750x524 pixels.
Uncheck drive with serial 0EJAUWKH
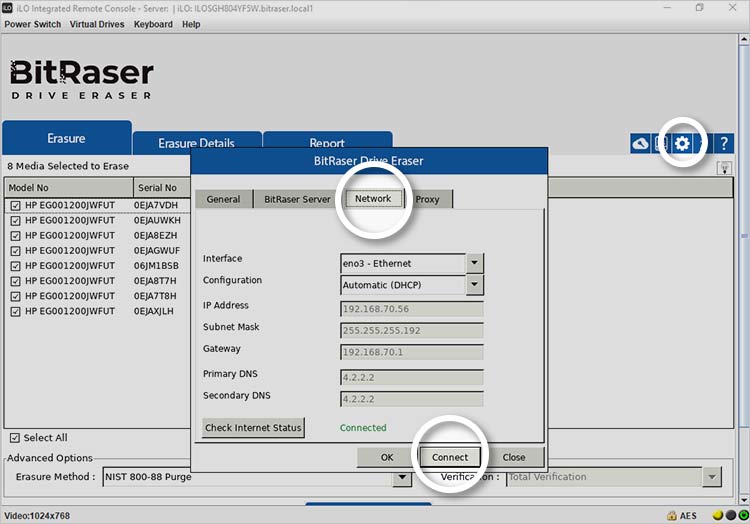point(15,221)
